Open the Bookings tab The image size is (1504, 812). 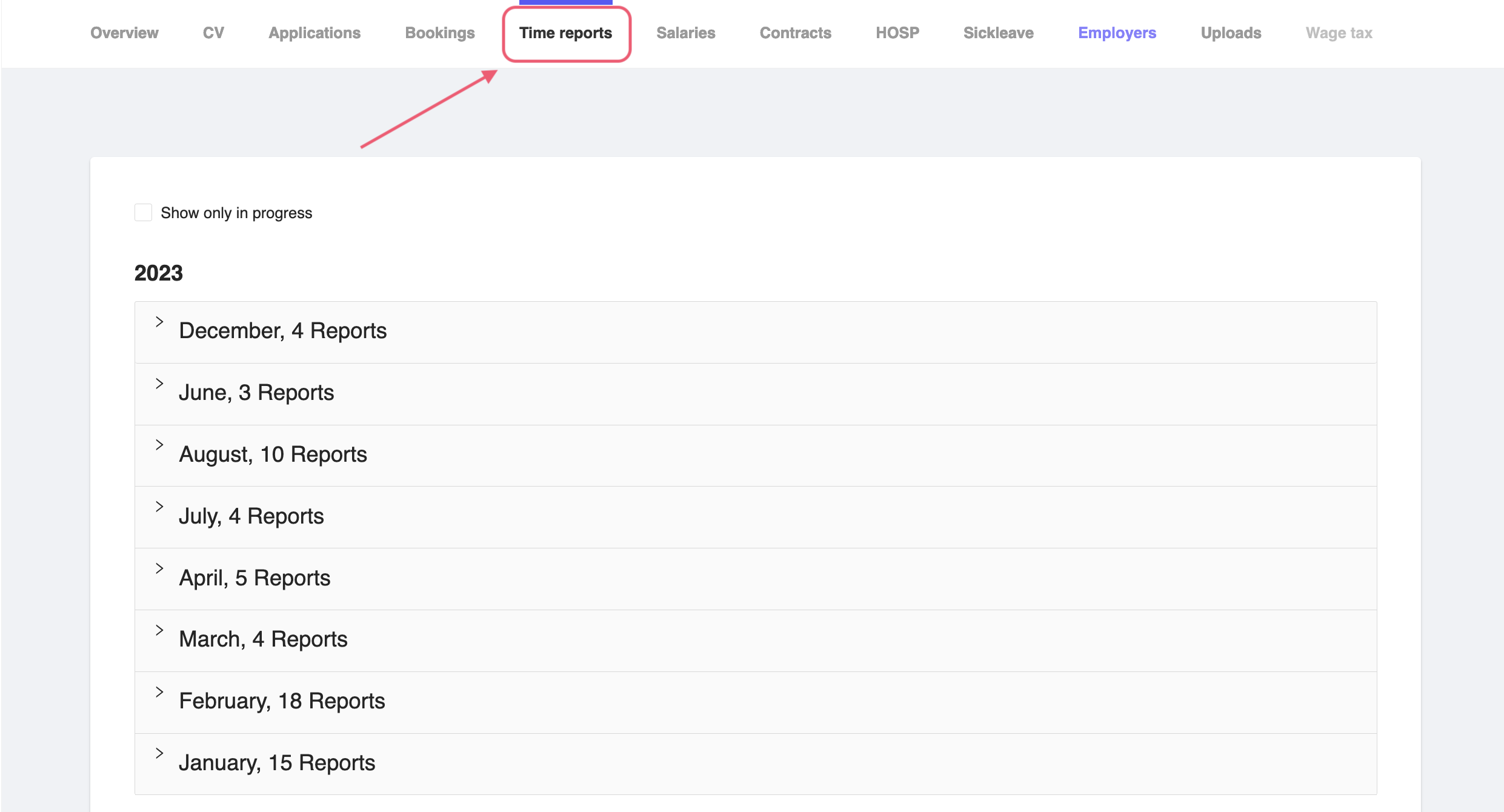(440, 33)
